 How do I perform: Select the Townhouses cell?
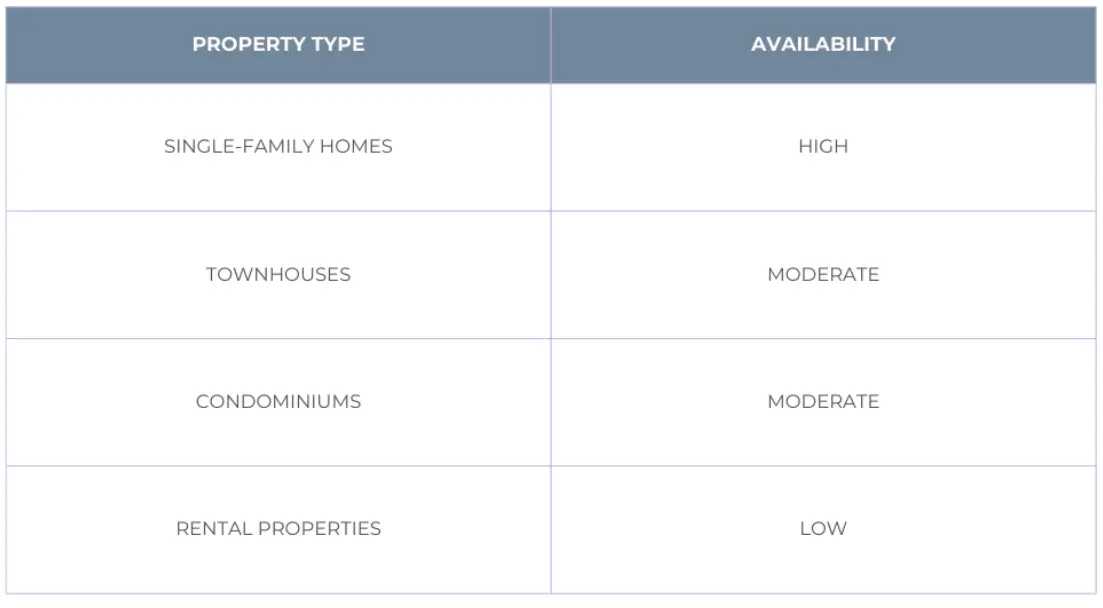278,274
